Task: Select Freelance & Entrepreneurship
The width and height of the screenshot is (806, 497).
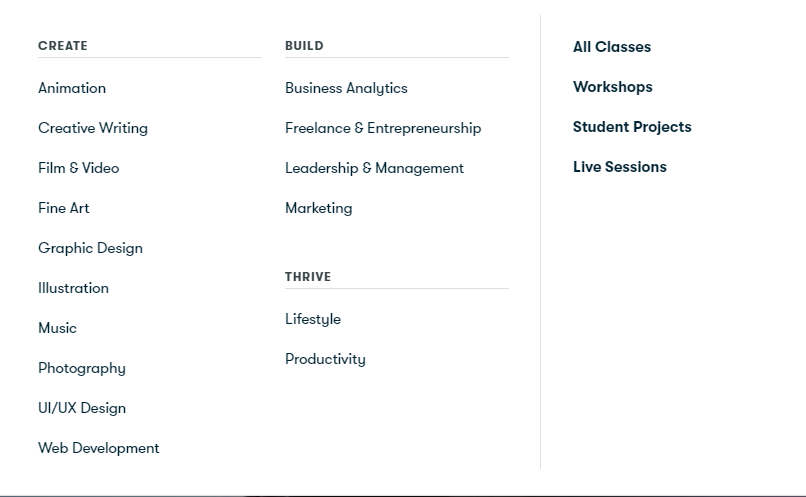Action: (383, 128)
